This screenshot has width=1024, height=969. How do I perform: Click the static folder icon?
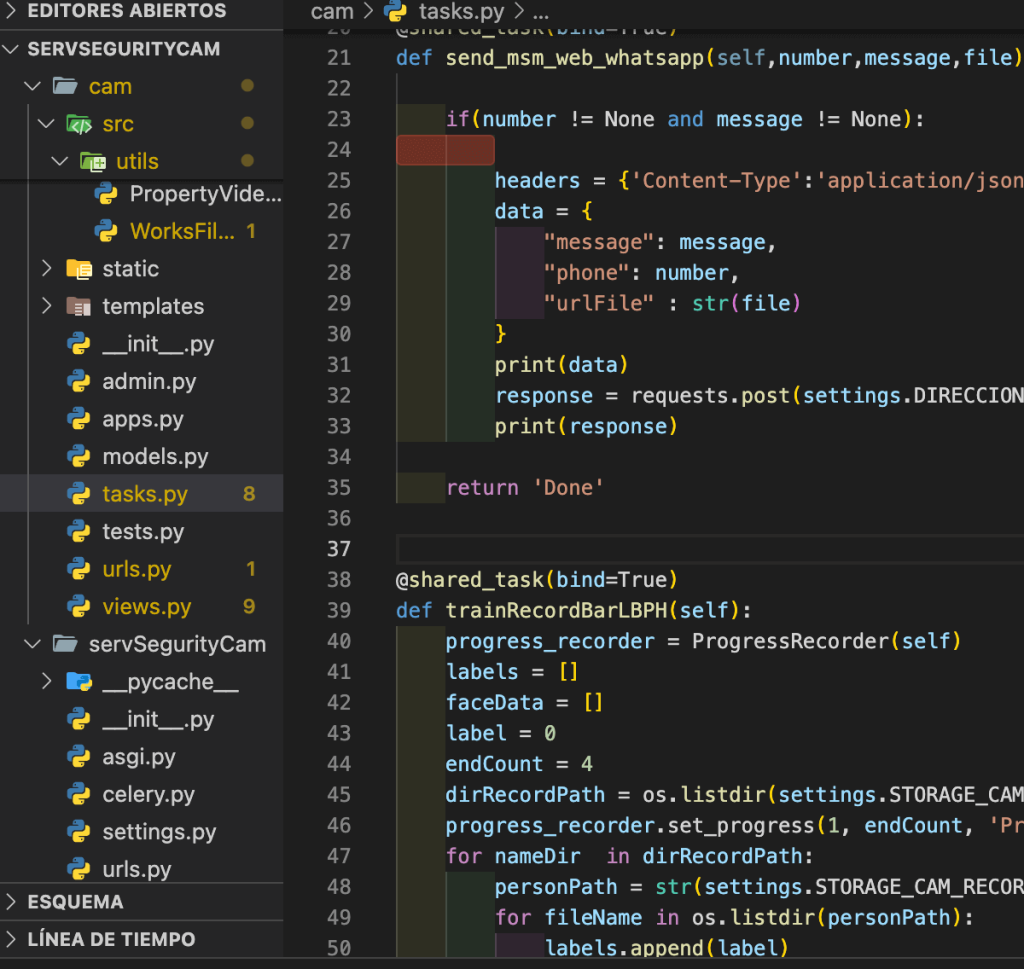(x=79, y=269)
